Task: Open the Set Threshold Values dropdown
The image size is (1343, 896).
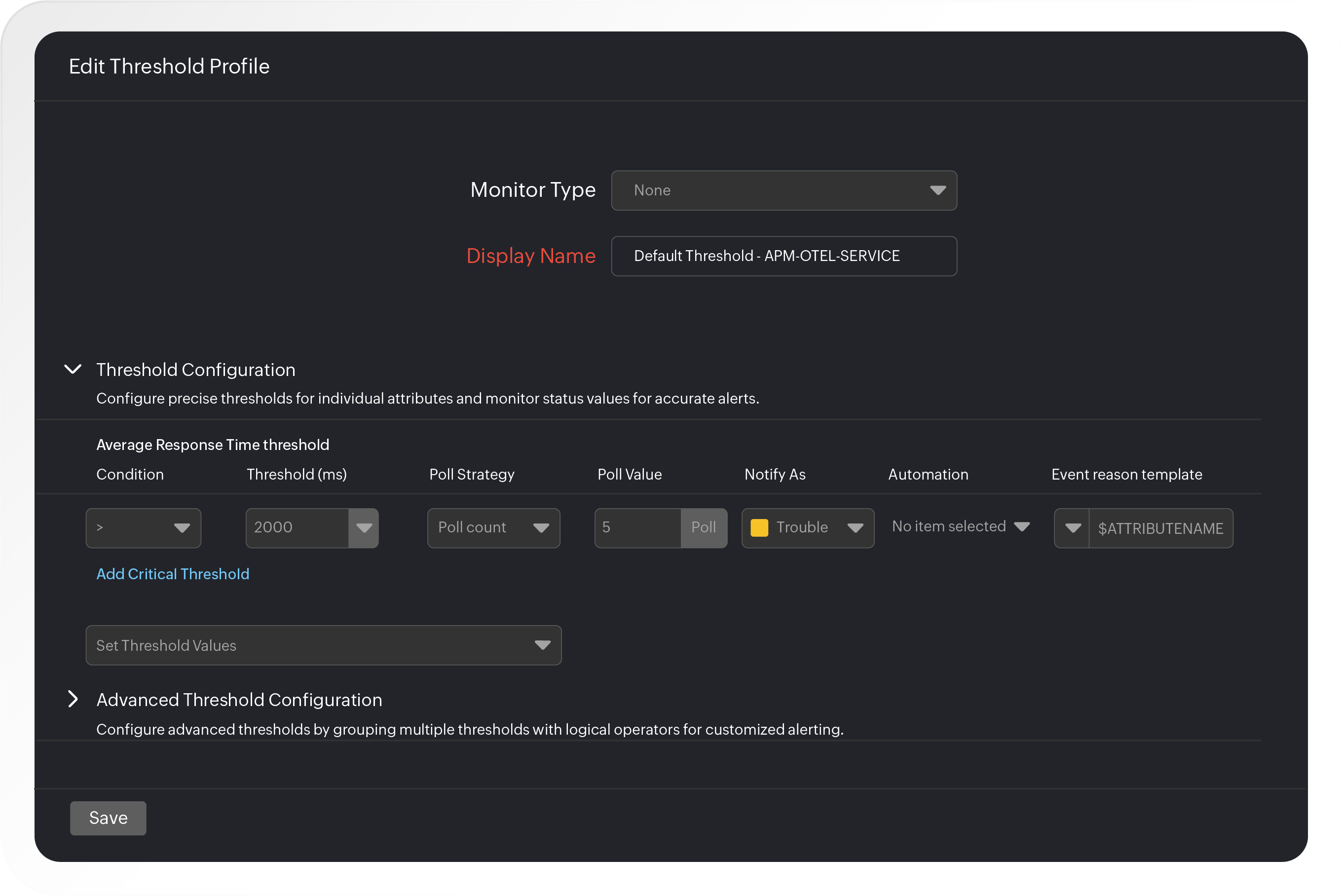Action: click(x=323, y=645)
